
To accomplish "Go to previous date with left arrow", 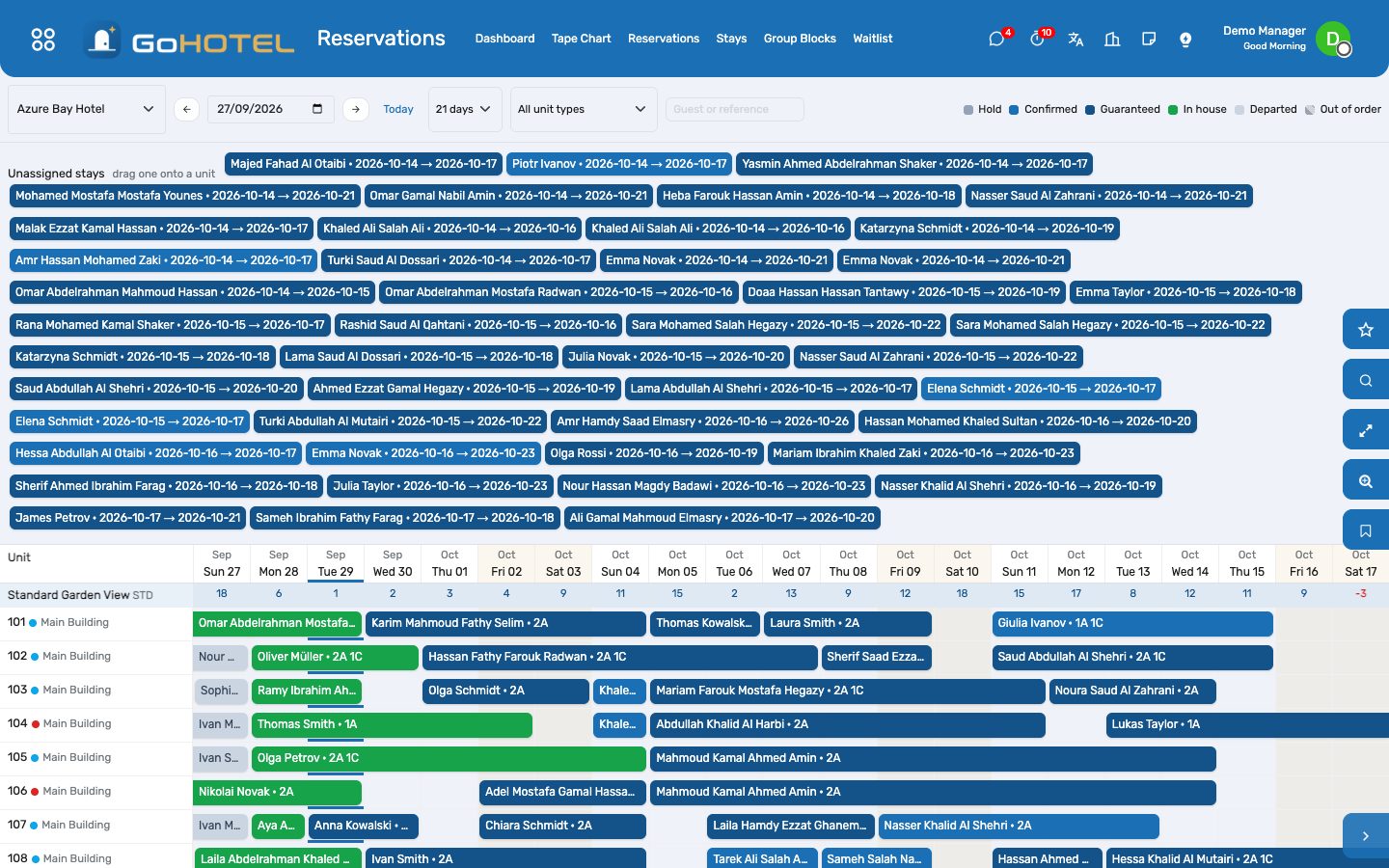I will [186, 109].
